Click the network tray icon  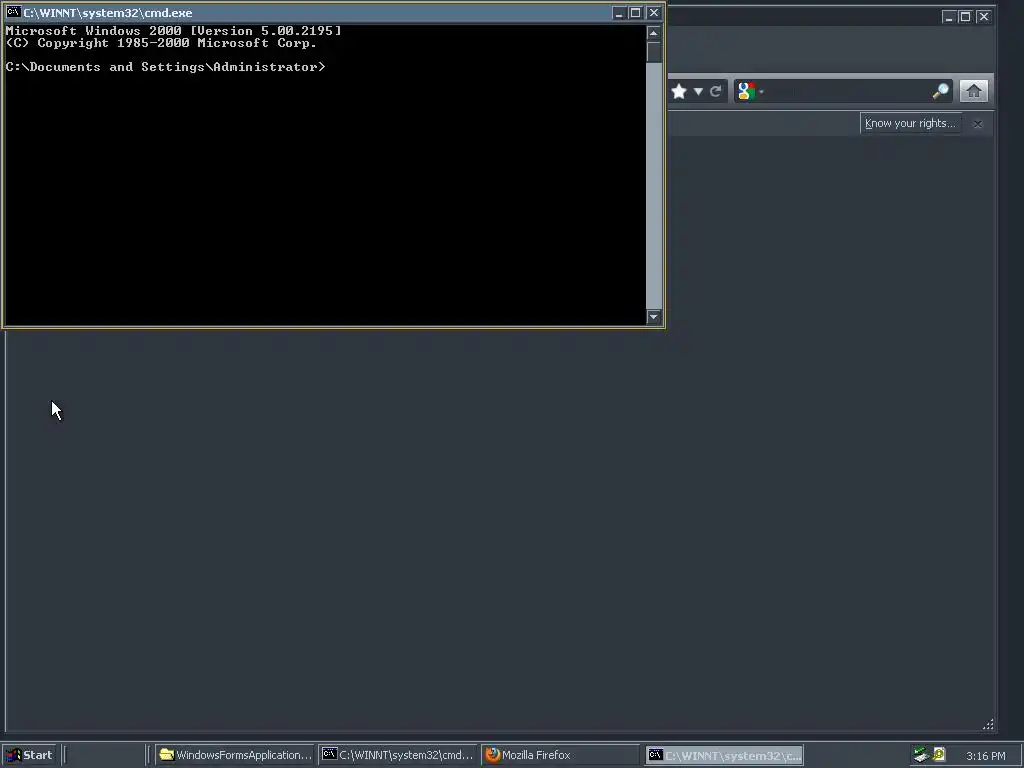921,755
